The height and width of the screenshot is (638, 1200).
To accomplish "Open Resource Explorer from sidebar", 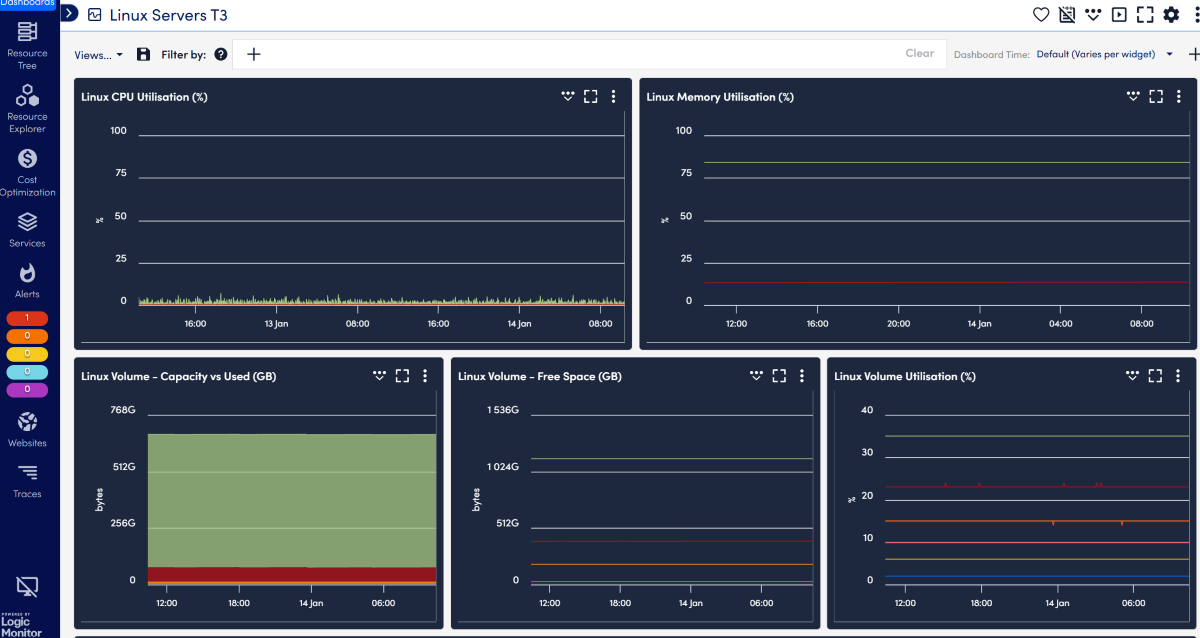I will tap(27, 107).
